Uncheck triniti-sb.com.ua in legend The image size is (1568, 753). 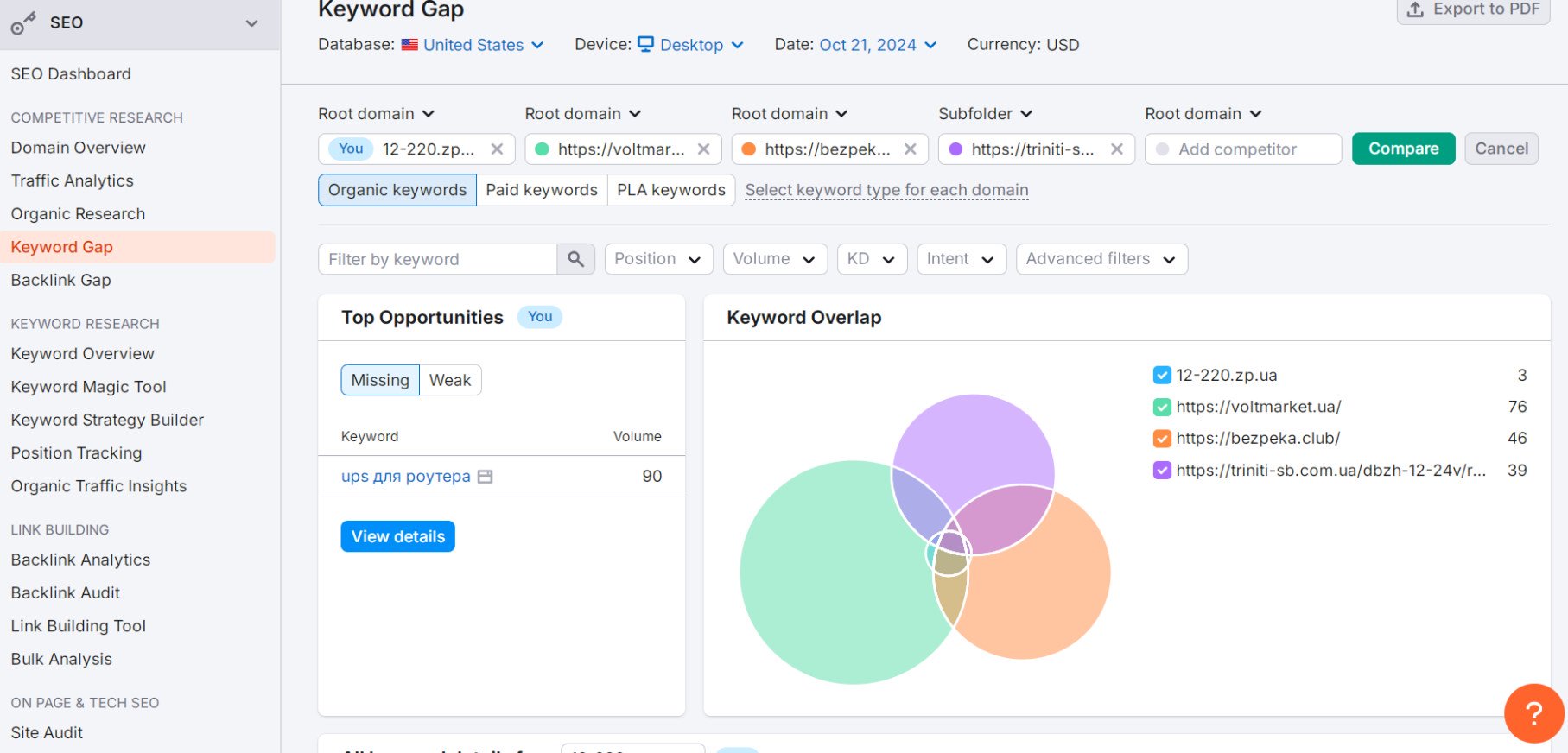click(1162, 471)
